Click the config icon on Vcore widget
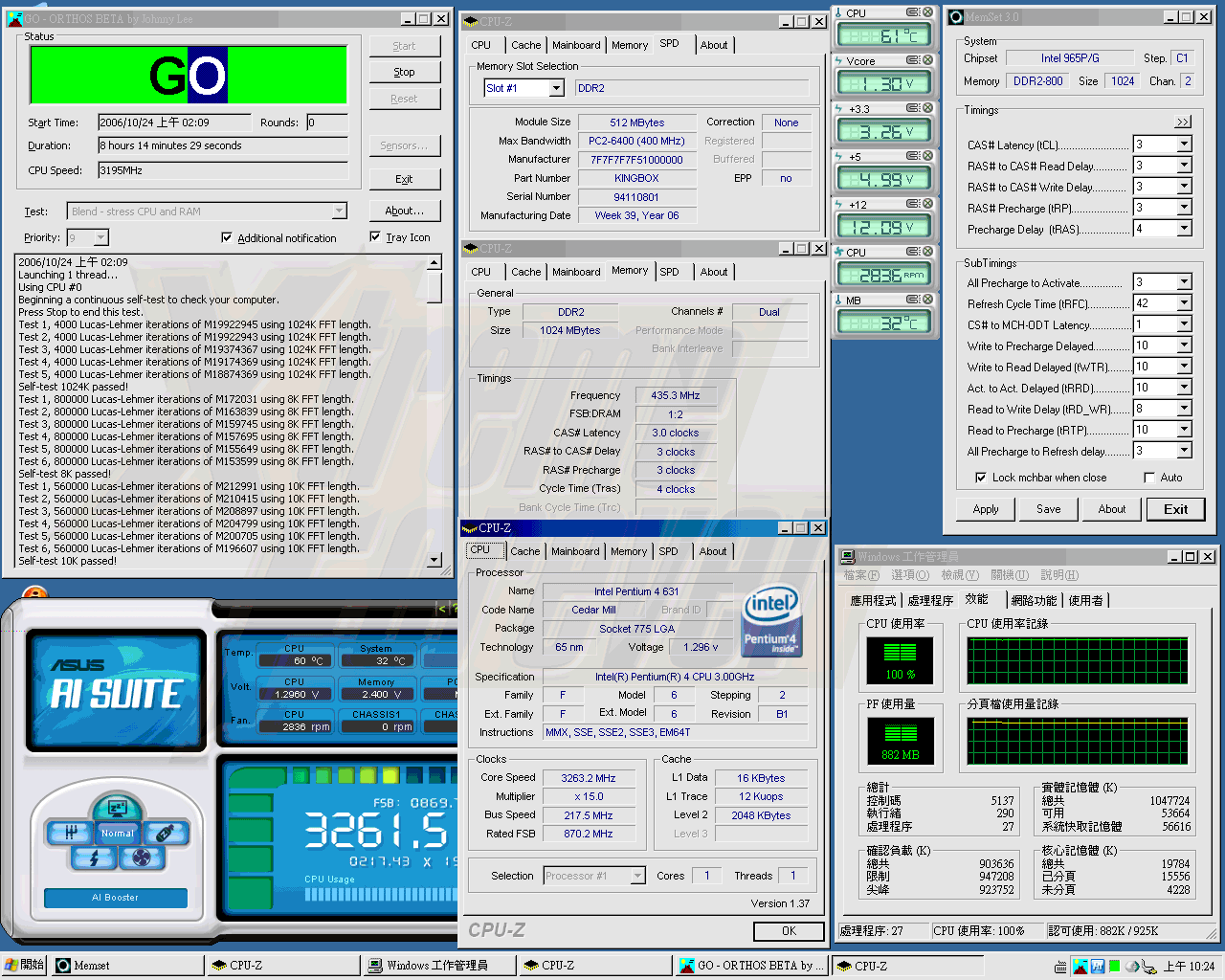Image resolution: width=1225 pixels, height=980 pixels. pos(913,60)
